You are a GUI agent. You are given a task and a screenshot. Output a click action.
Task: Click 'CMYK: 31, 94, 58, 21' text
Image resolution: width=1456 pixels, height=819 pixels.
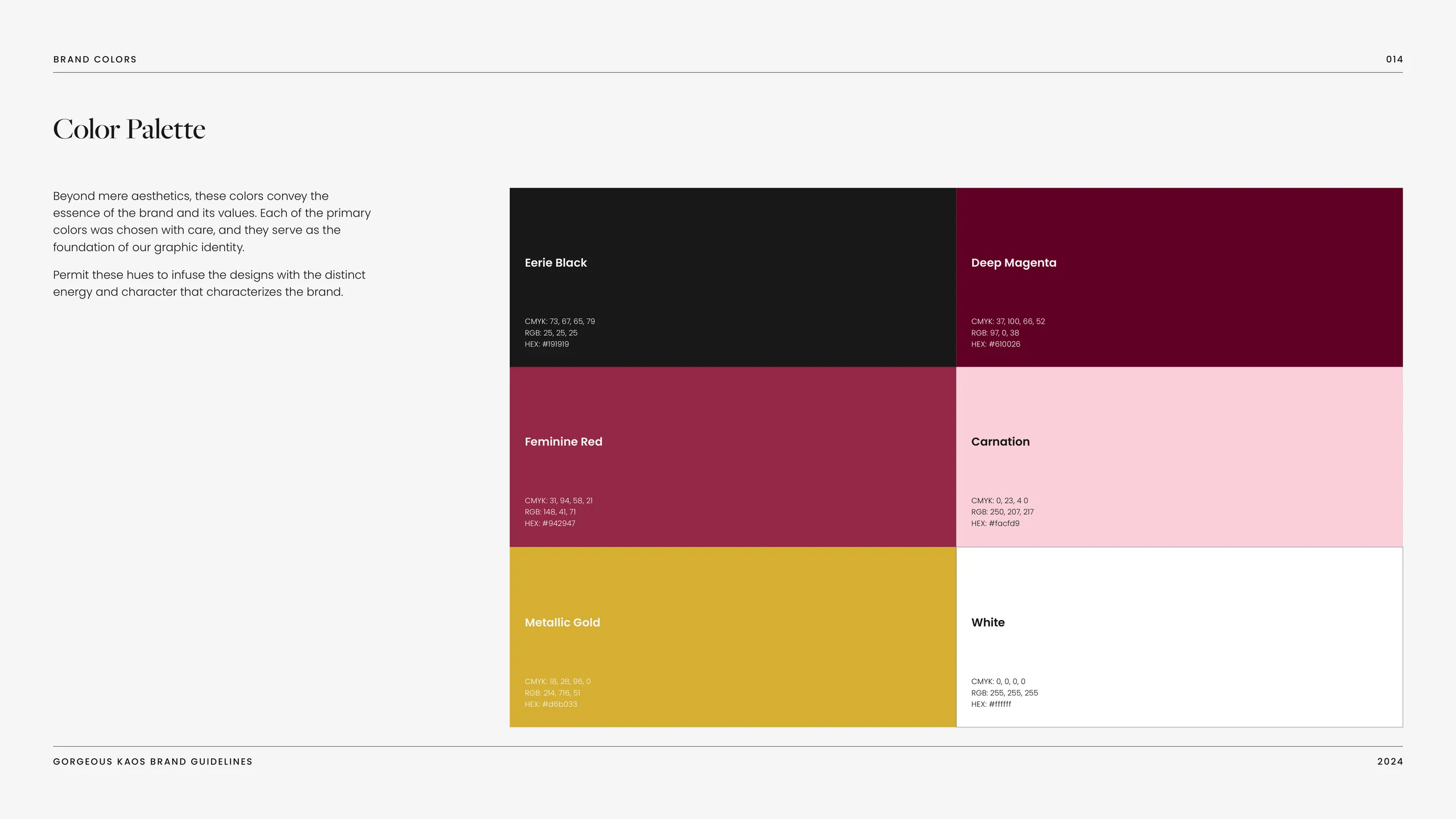pos(559,500)
